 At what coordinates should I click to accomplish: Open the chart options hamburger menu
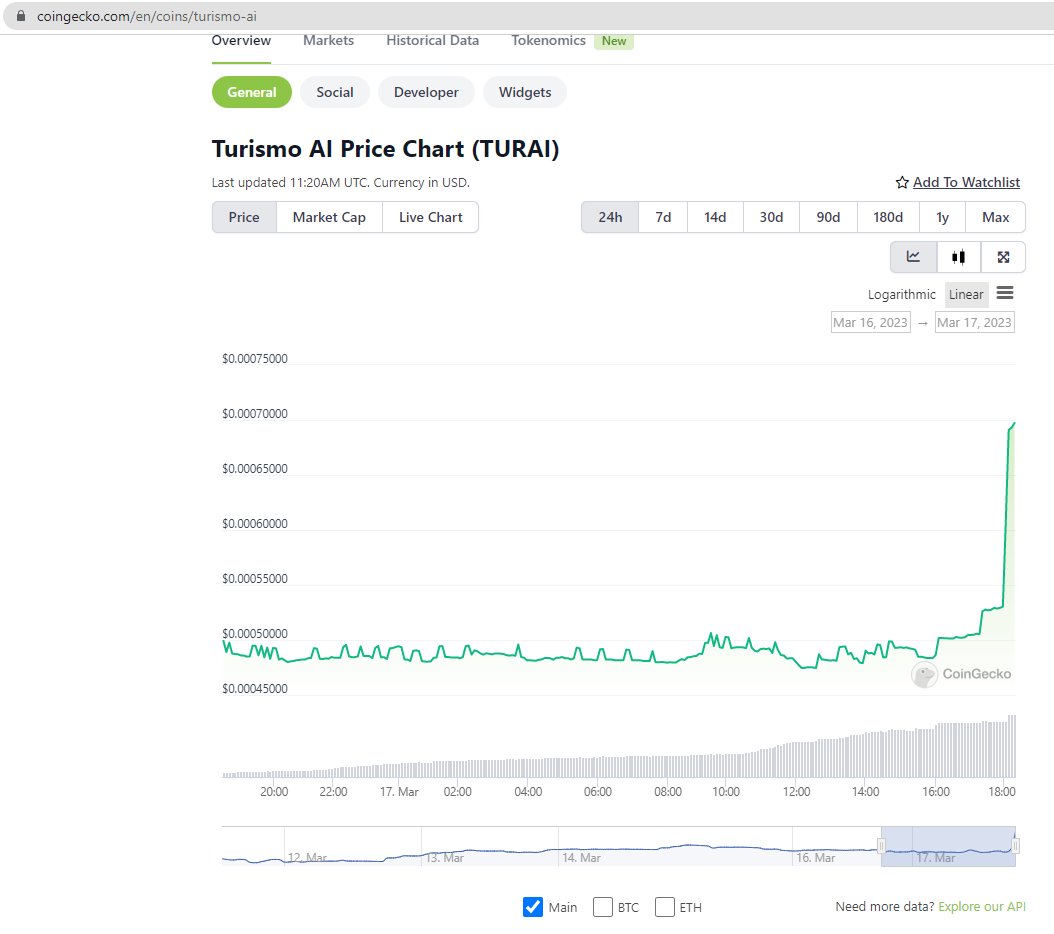(x=1005, y=293)
